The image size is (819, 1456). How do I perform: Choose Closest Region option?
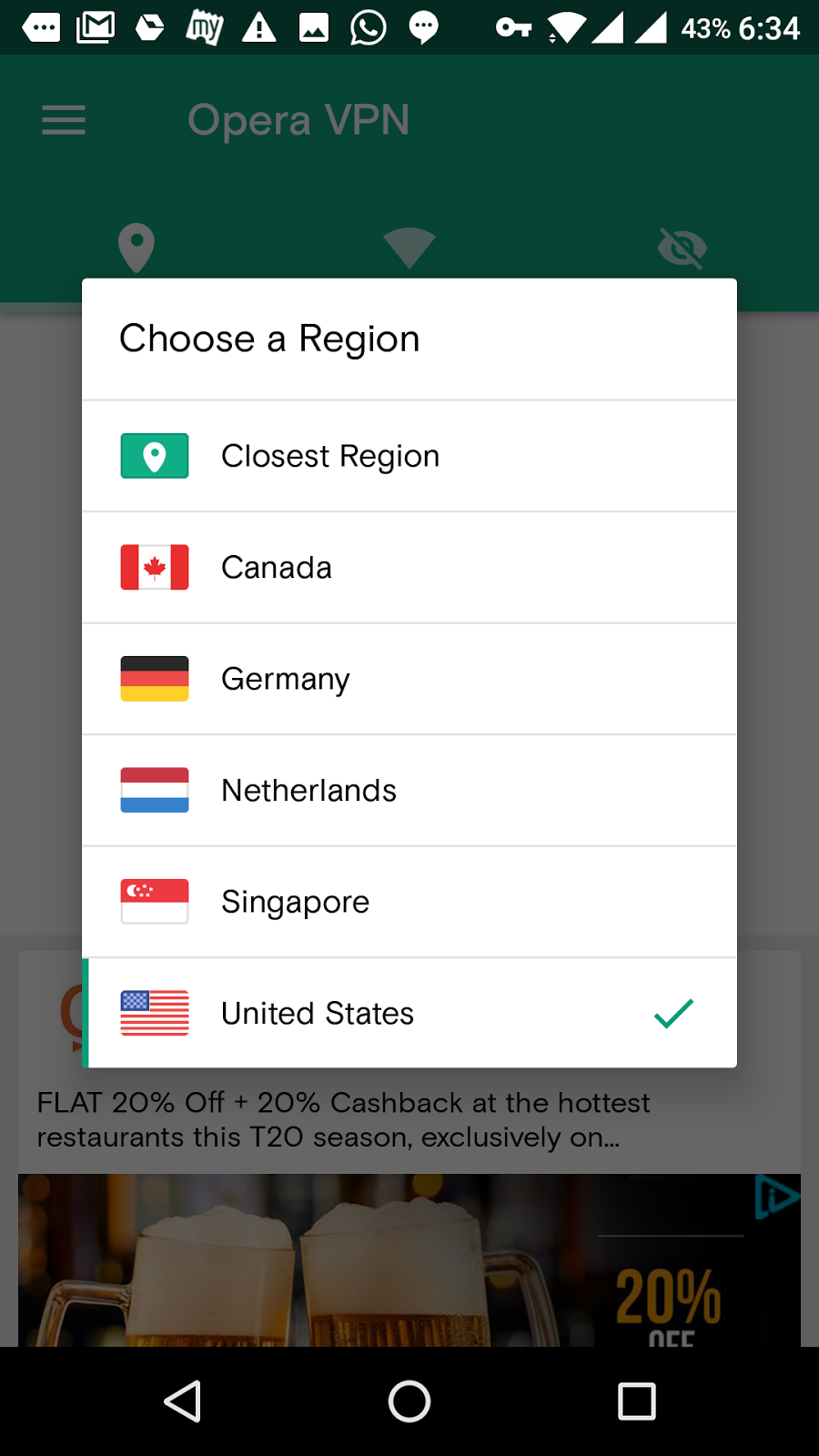pos(409,456)
